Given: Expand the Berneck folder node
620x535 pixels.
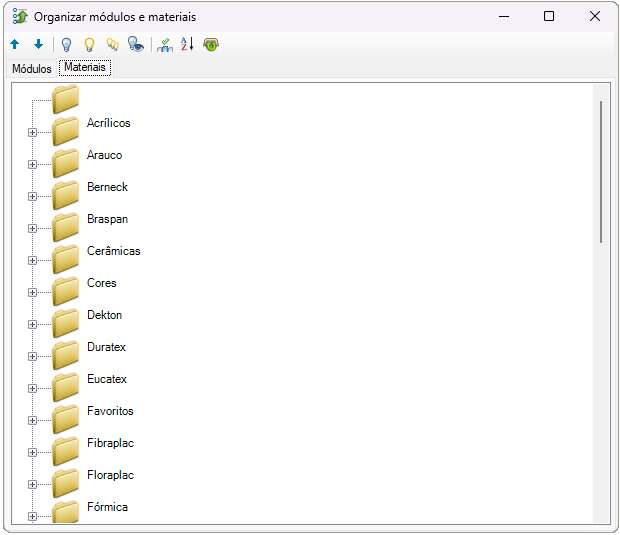Looking at the screenshot, I should click(x=32, y=197).
